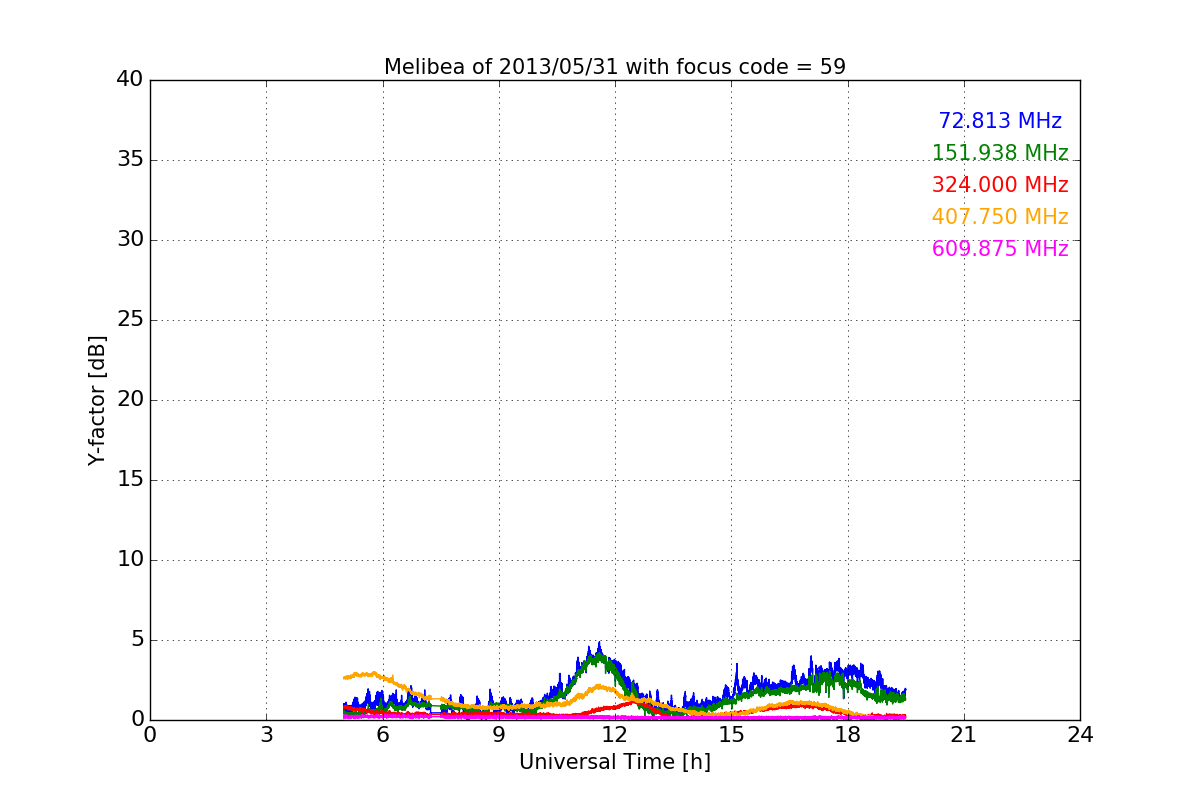Screen dimensions: 1200x800
Task: Click the x-axis tick label 24
Action: 1080,734
